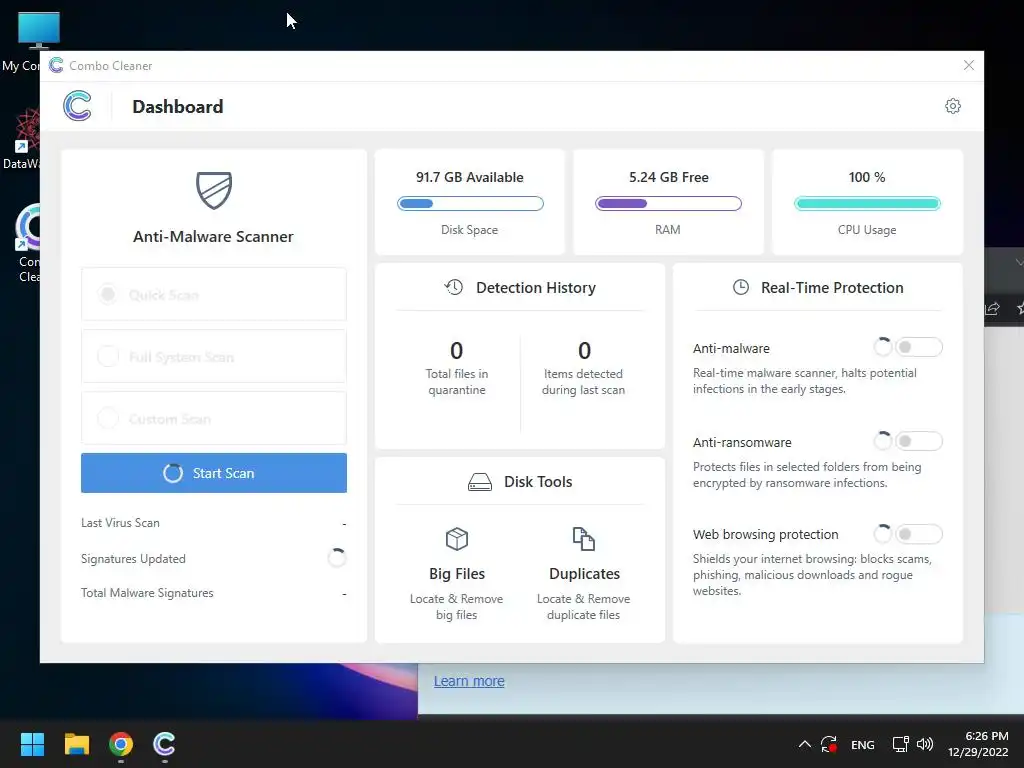Click the Signatures Updated loading spinner
Image resolution: width=1024 pixels, height=768 pixels.
(x=336, y=558)
